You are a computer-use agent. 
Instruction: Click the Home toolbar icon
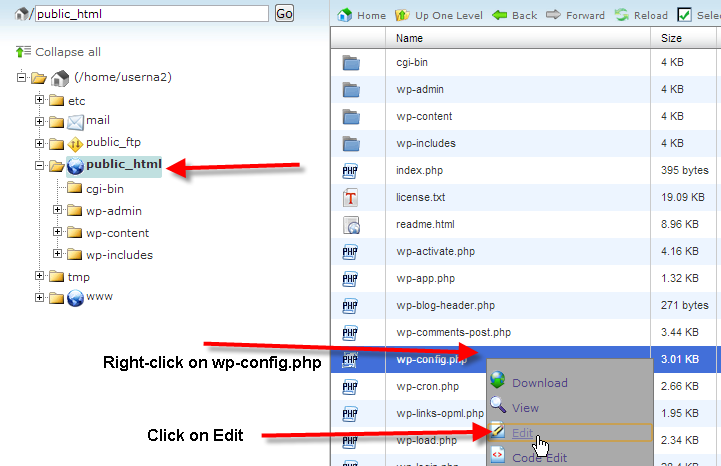click(344, 15)
